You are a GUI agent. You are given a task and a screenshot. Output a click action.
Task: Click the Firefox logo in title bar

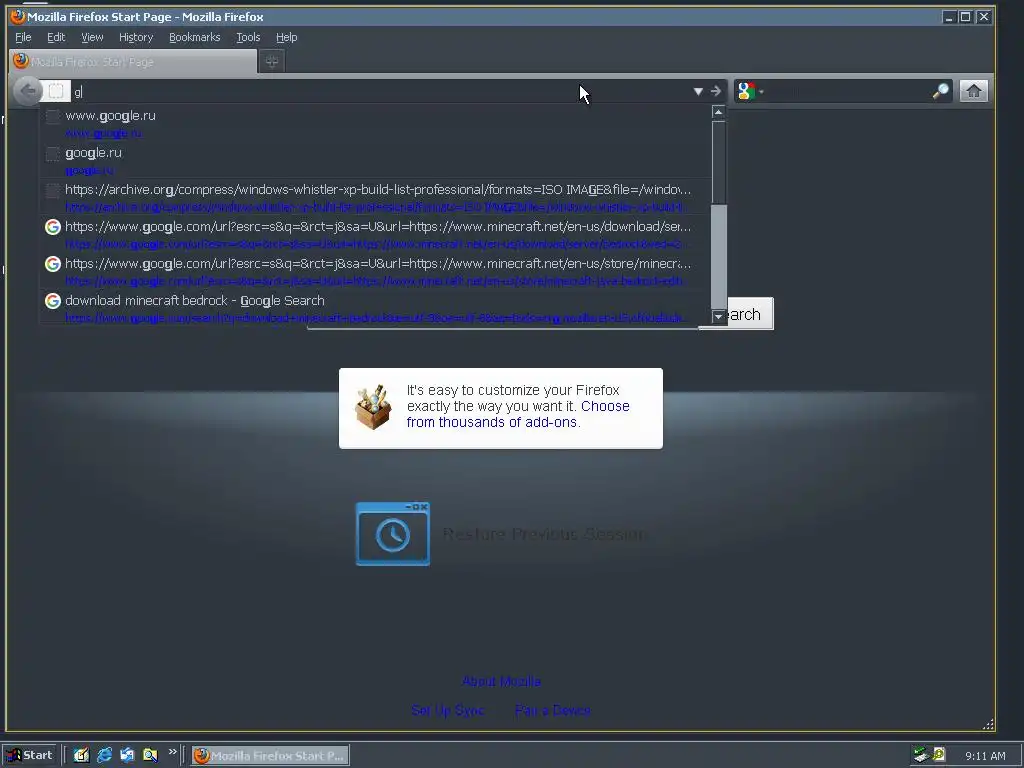pyautogui.click(x=18, y=16)
